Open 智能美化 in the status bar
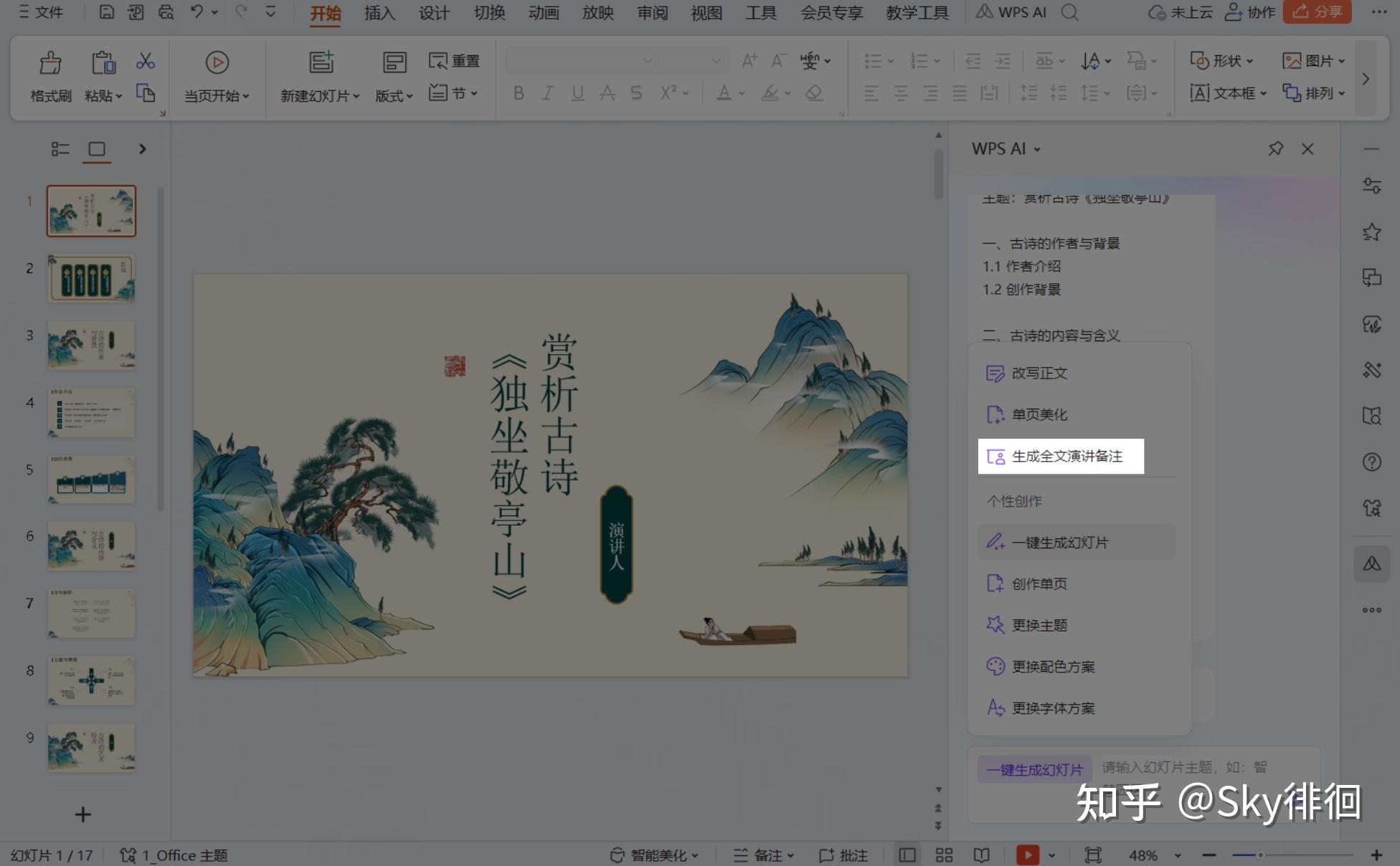The image size is (1400, 866). (x=653, y=855)
